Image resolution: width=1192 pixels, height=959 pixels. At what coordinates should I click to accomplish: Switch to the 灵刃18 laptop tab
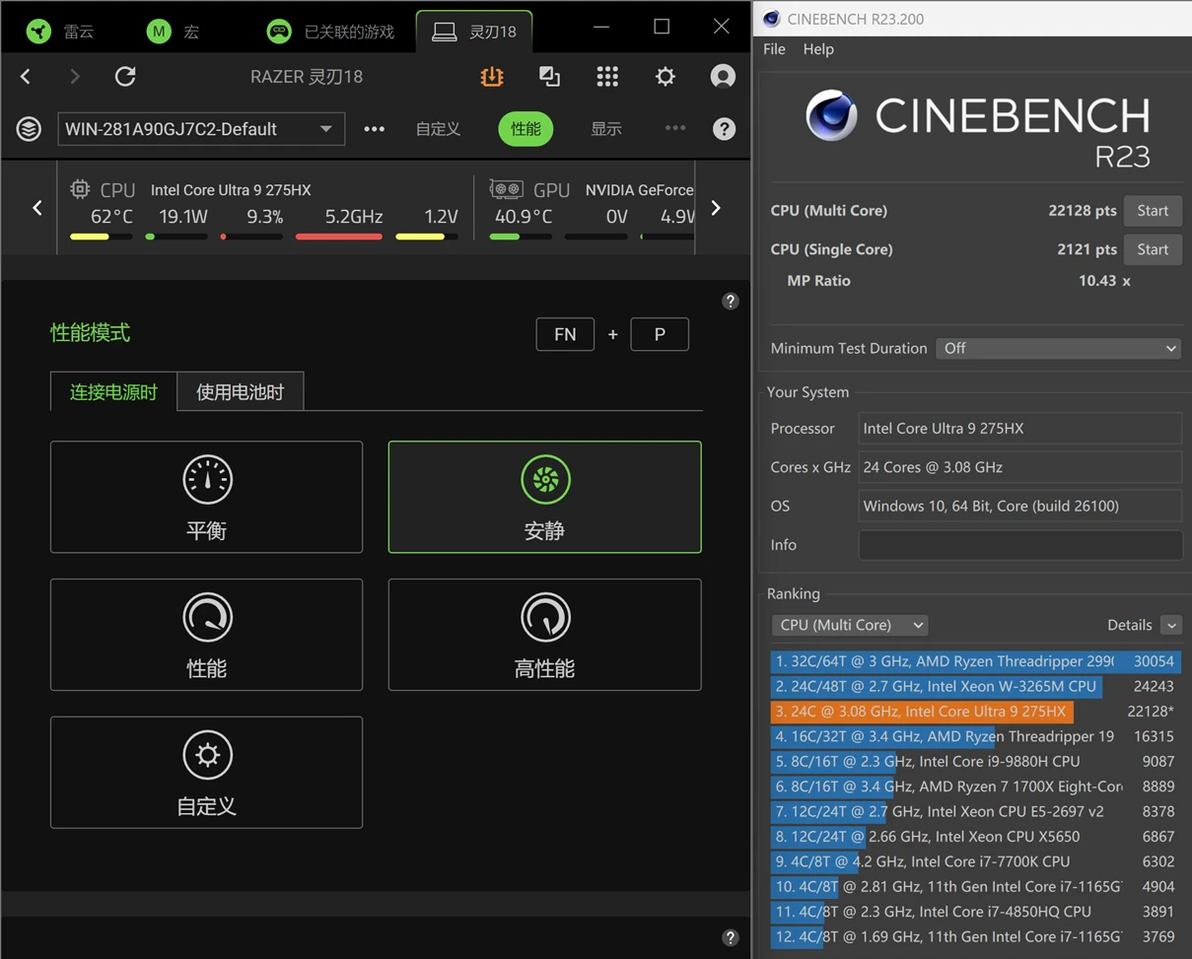[x=474, y=31]
